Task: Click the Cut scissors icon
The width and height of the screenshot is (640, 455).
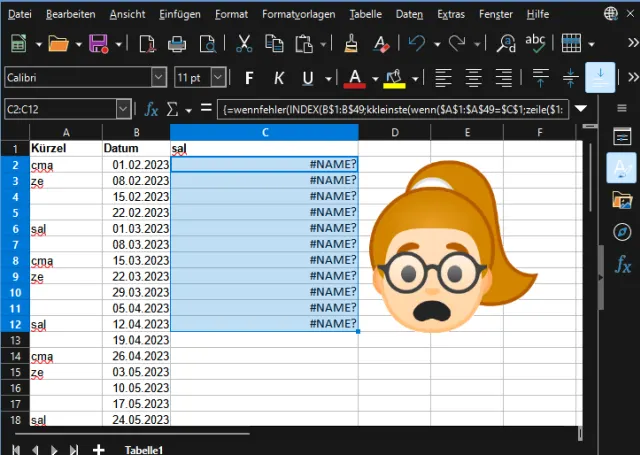Action: (x=243, y=44)
